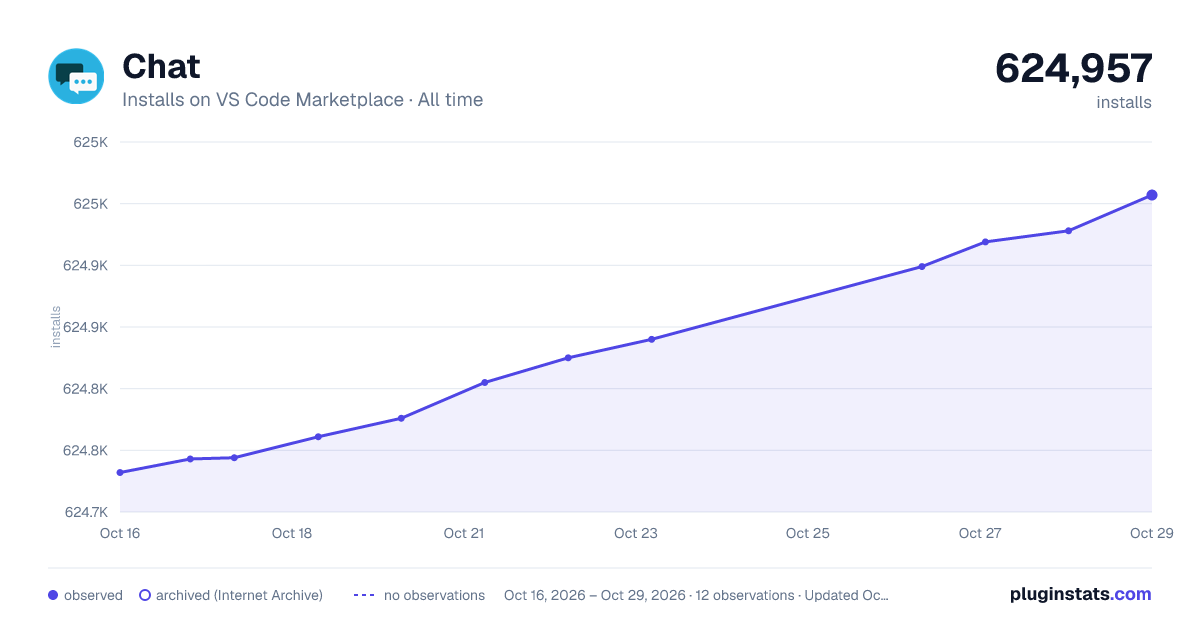Select the large highlighted endpoint at Oct 29
Viewport: 1200px width, 630px height.
[1152, 195]
